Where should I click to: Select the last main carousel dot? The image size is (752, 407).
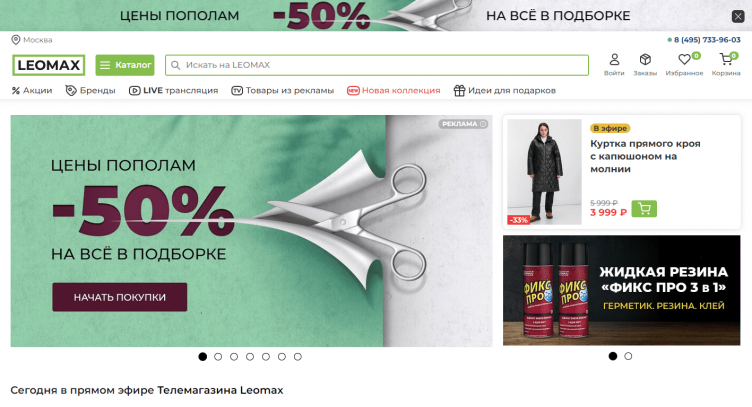(x=298, y=357)
